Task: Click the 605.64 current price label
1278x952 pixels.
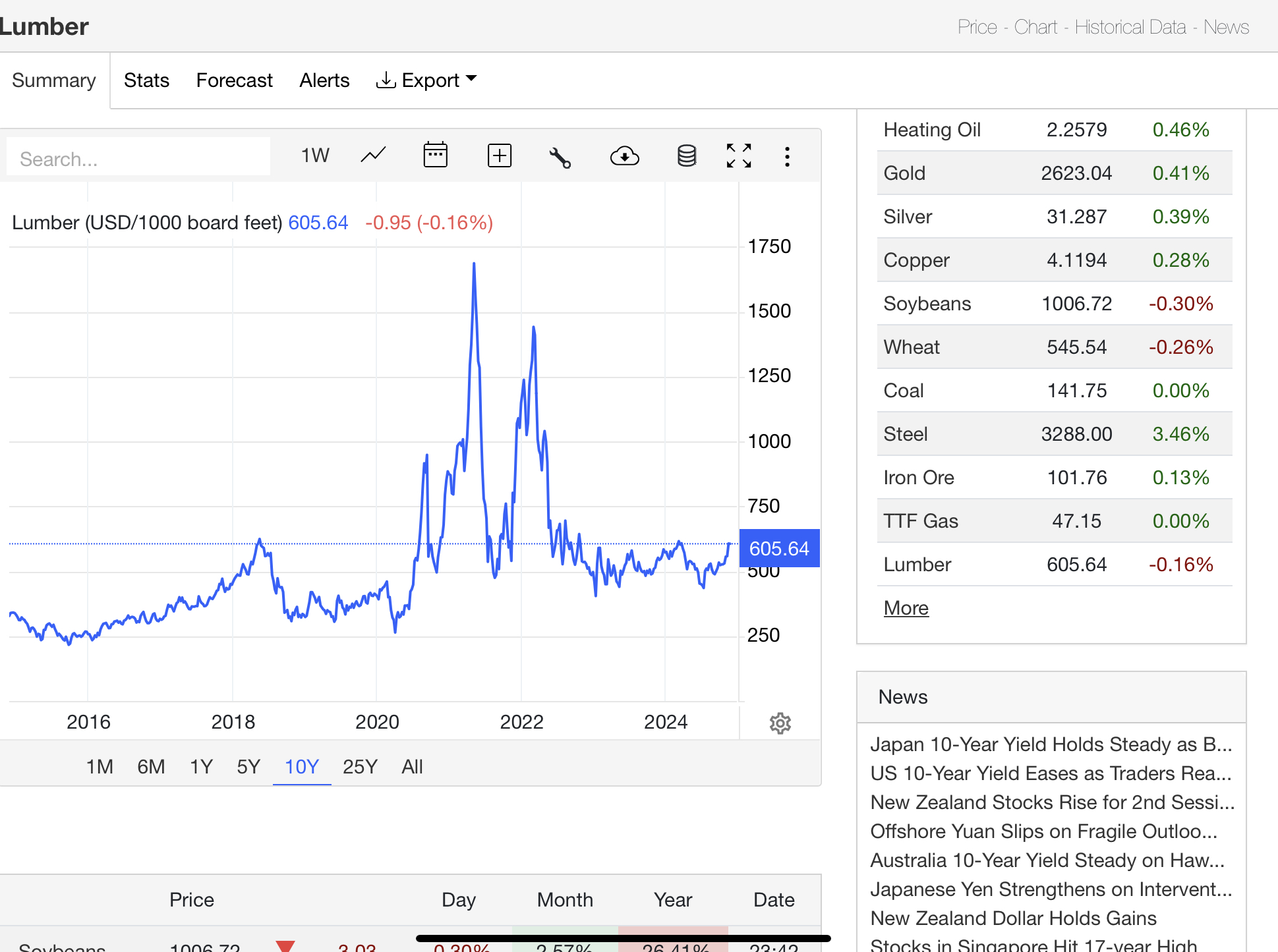Action: pos(779,548)
